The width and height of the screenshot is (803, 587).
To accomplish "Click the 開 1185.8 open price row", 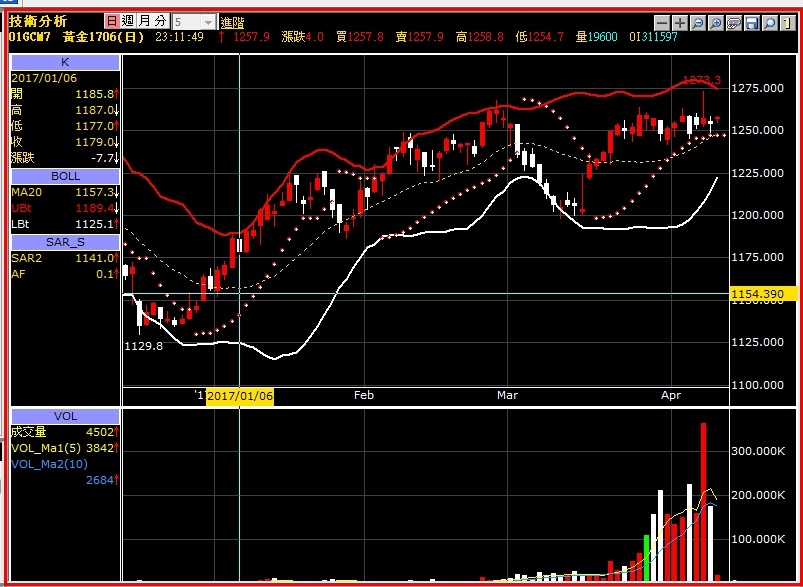I will [65, 94].
